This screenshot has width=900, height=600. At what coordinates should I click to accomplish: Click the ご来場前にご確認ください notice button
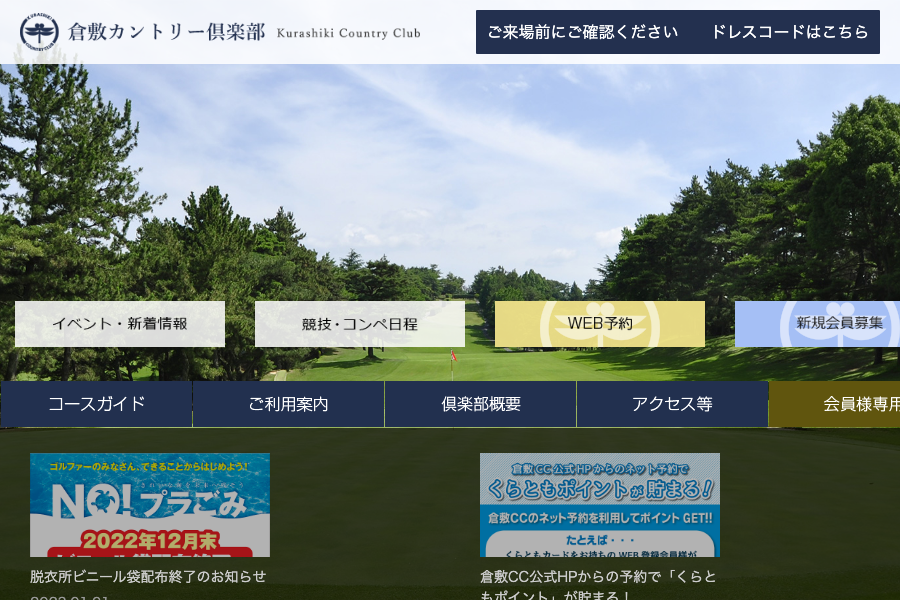[x=583, y=32]
